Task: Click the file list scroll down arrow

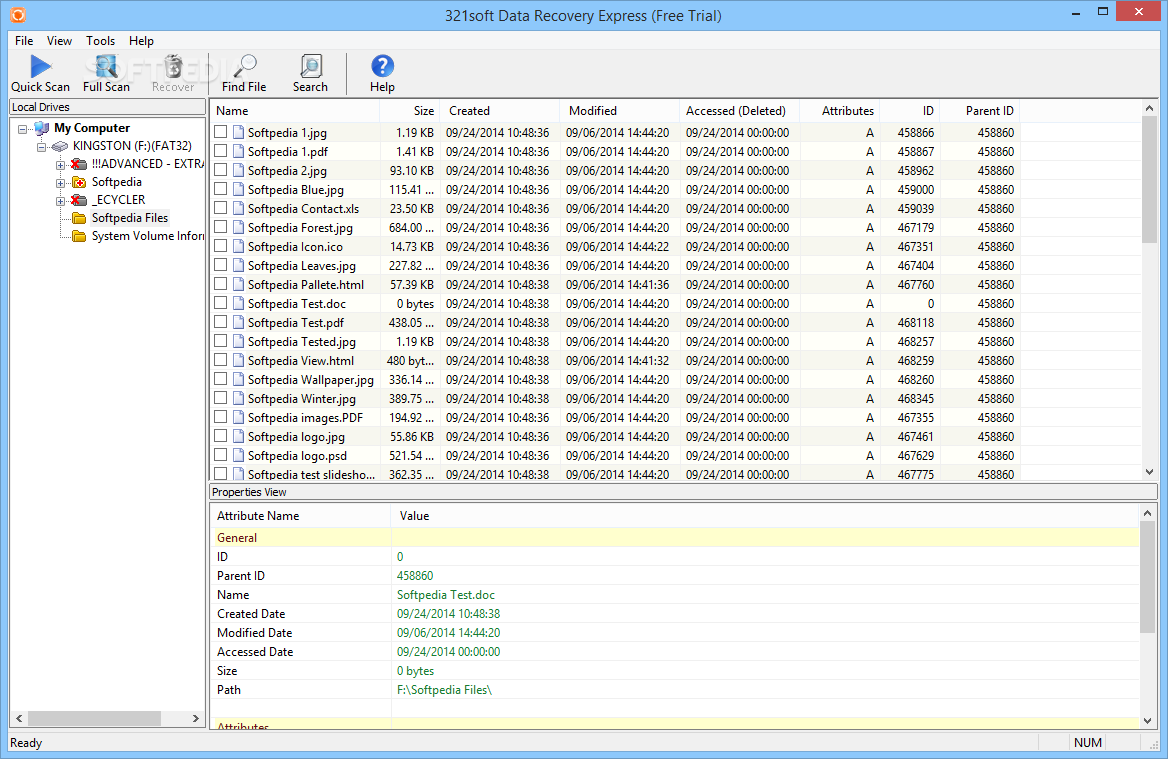Action: pyautogui.click(x=1149, y=471)
